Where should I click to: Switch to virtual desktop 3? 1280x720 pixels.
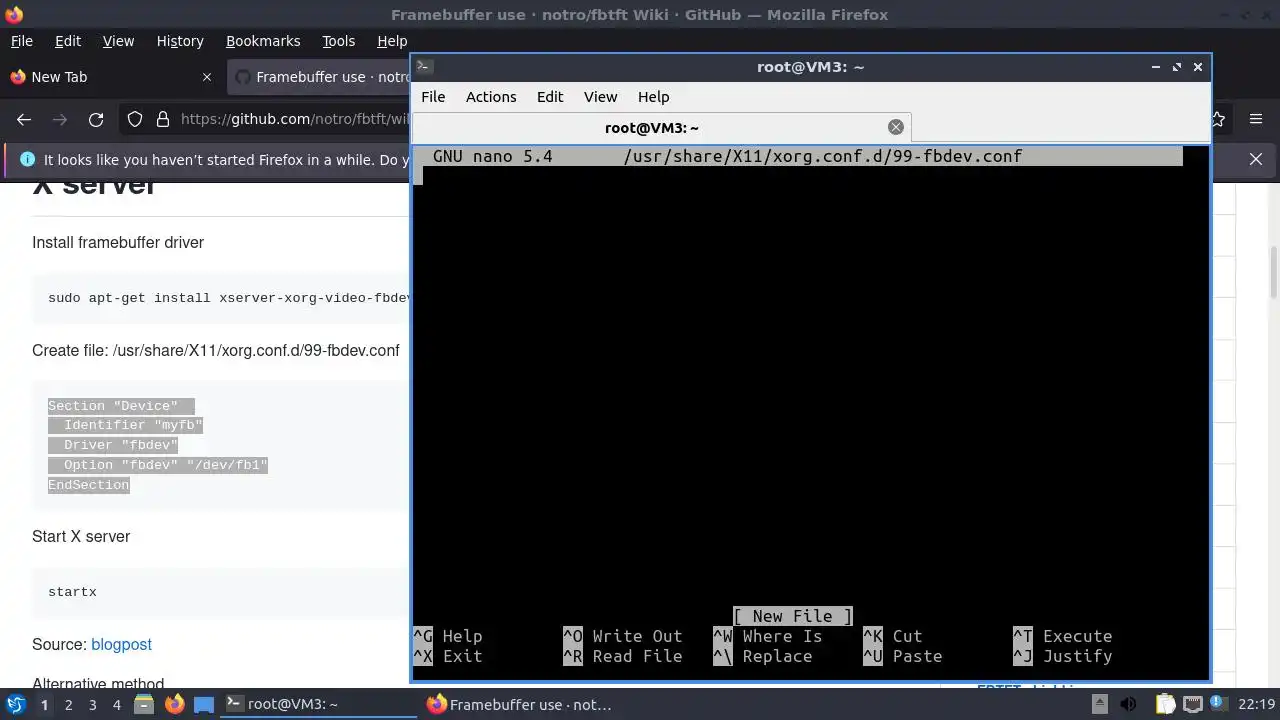(92, 704)
